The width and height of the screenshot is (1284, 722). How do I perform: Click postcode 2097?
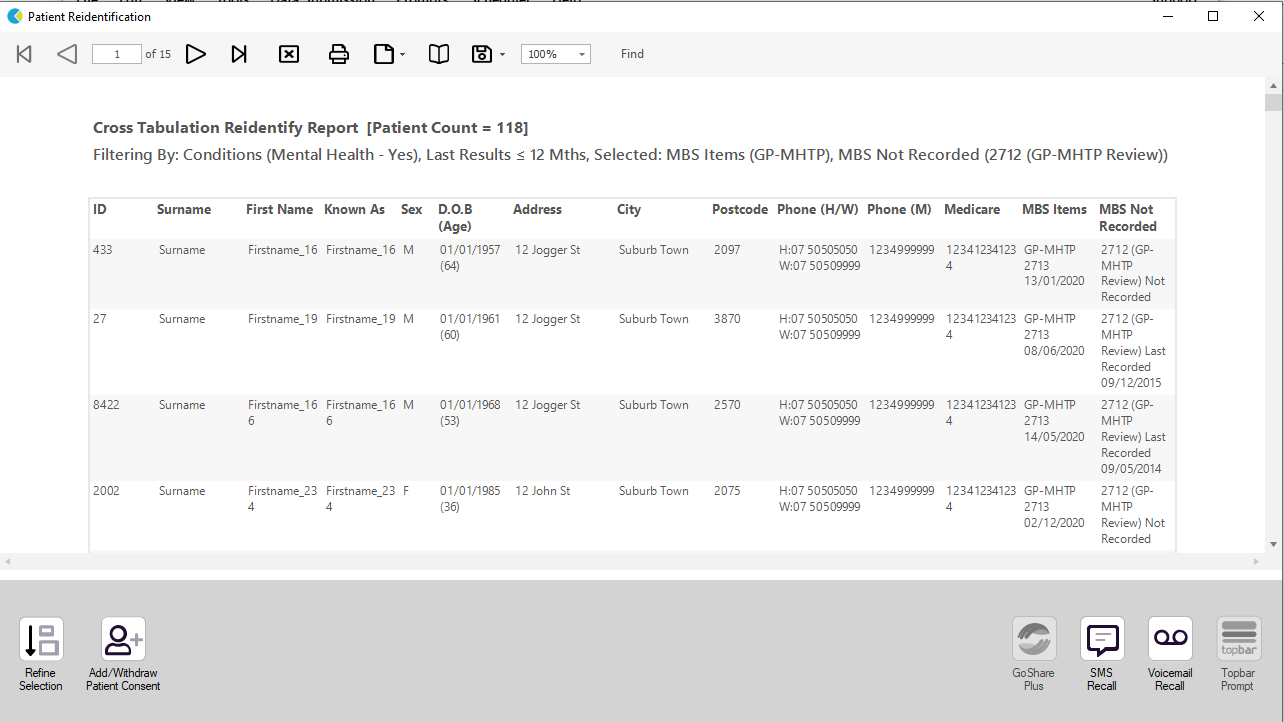tap(727, 250)
